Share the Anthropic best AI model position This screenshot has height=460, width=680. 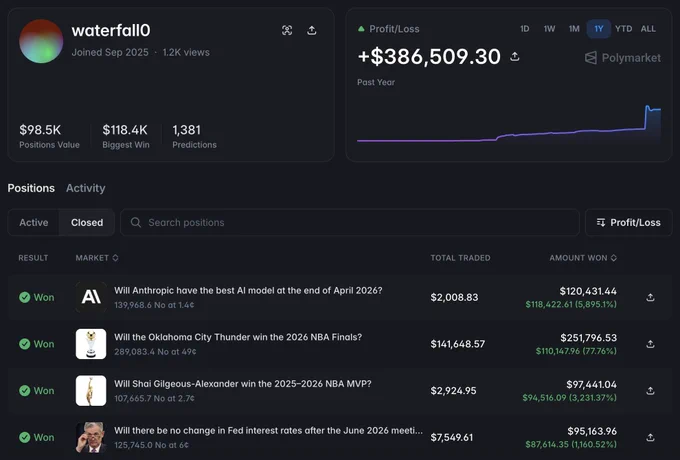tap(650, 297)
